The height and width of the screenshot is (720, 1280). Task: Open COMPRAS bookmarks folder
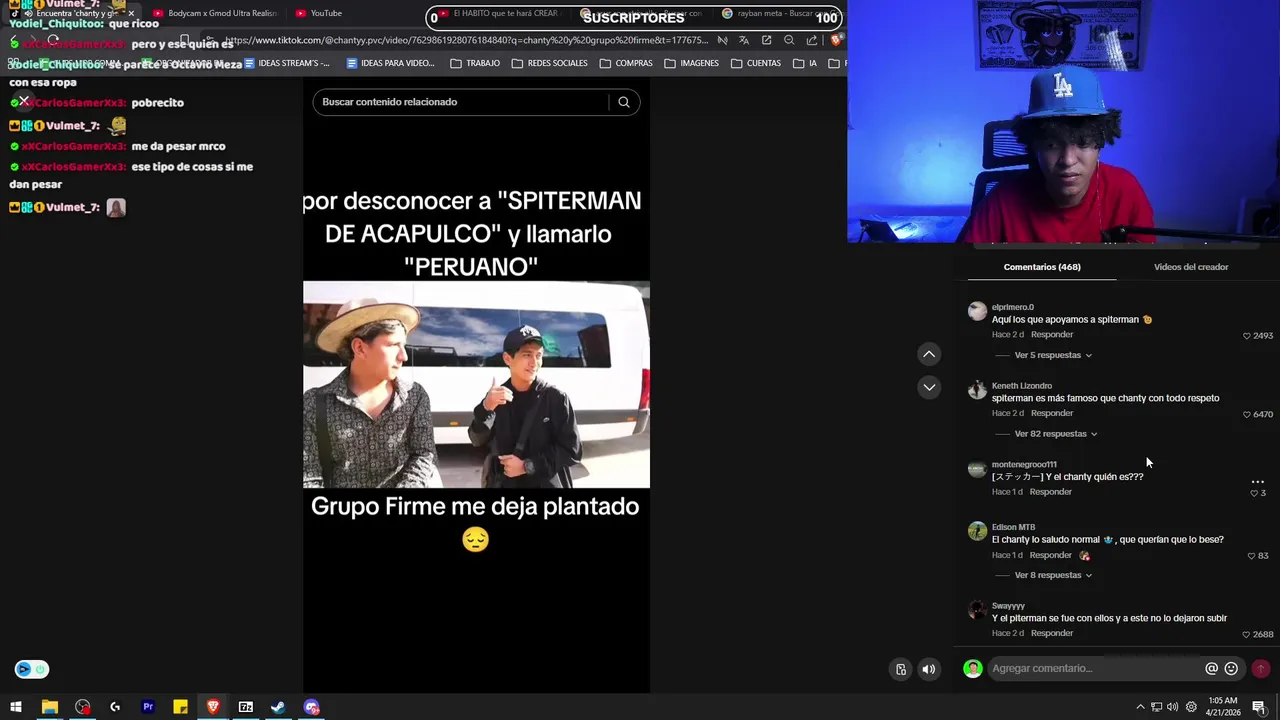[626, 63]
